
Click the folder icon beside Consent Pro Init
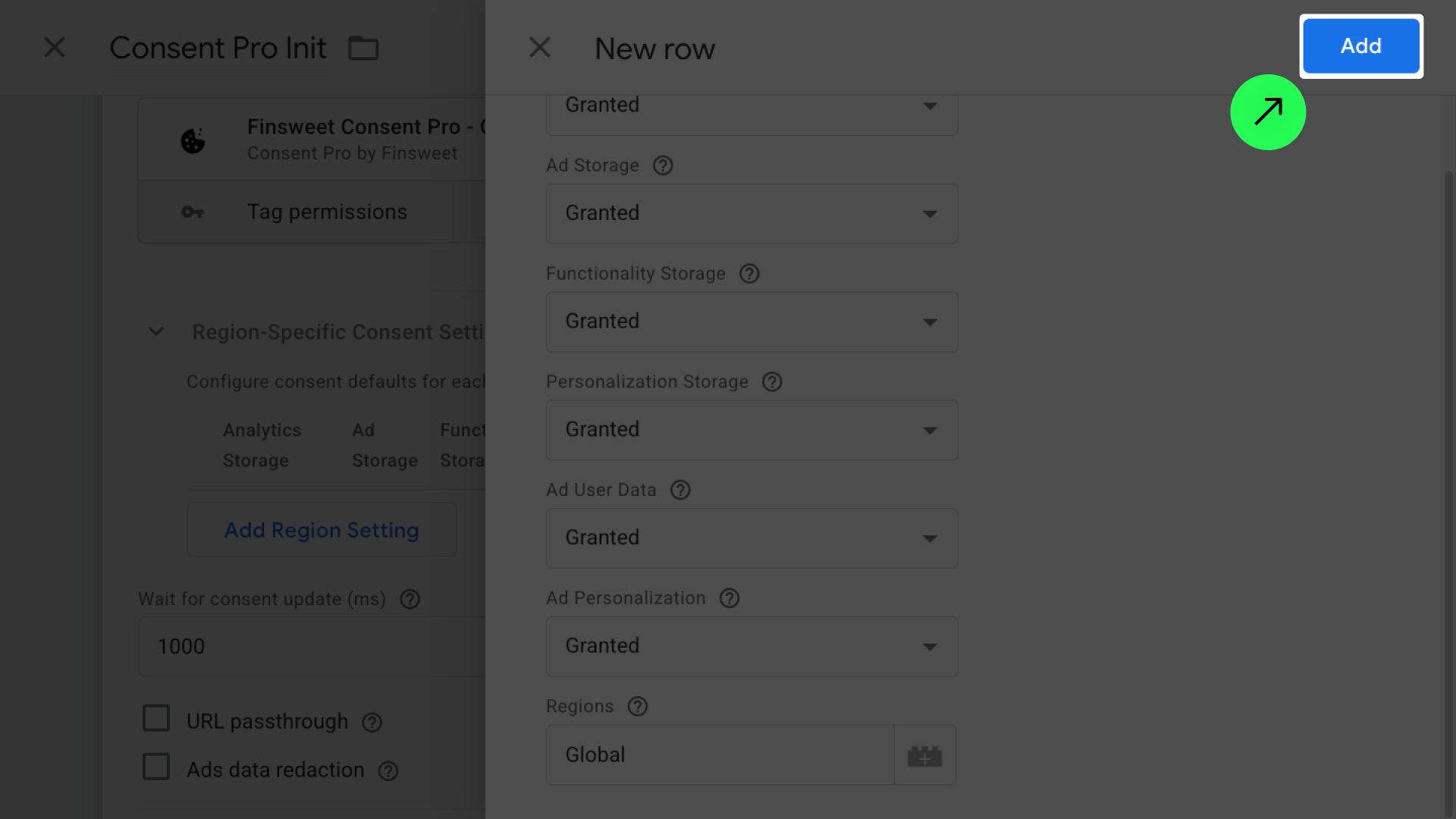(x=363, y=49)
